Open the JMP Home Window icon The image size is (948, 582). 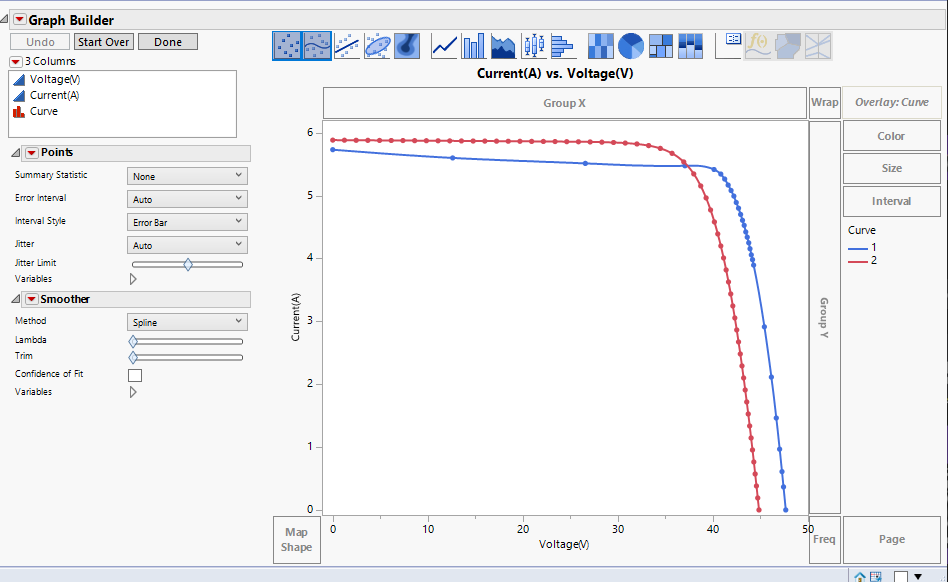pyautogui.click(x=860, y=577)
